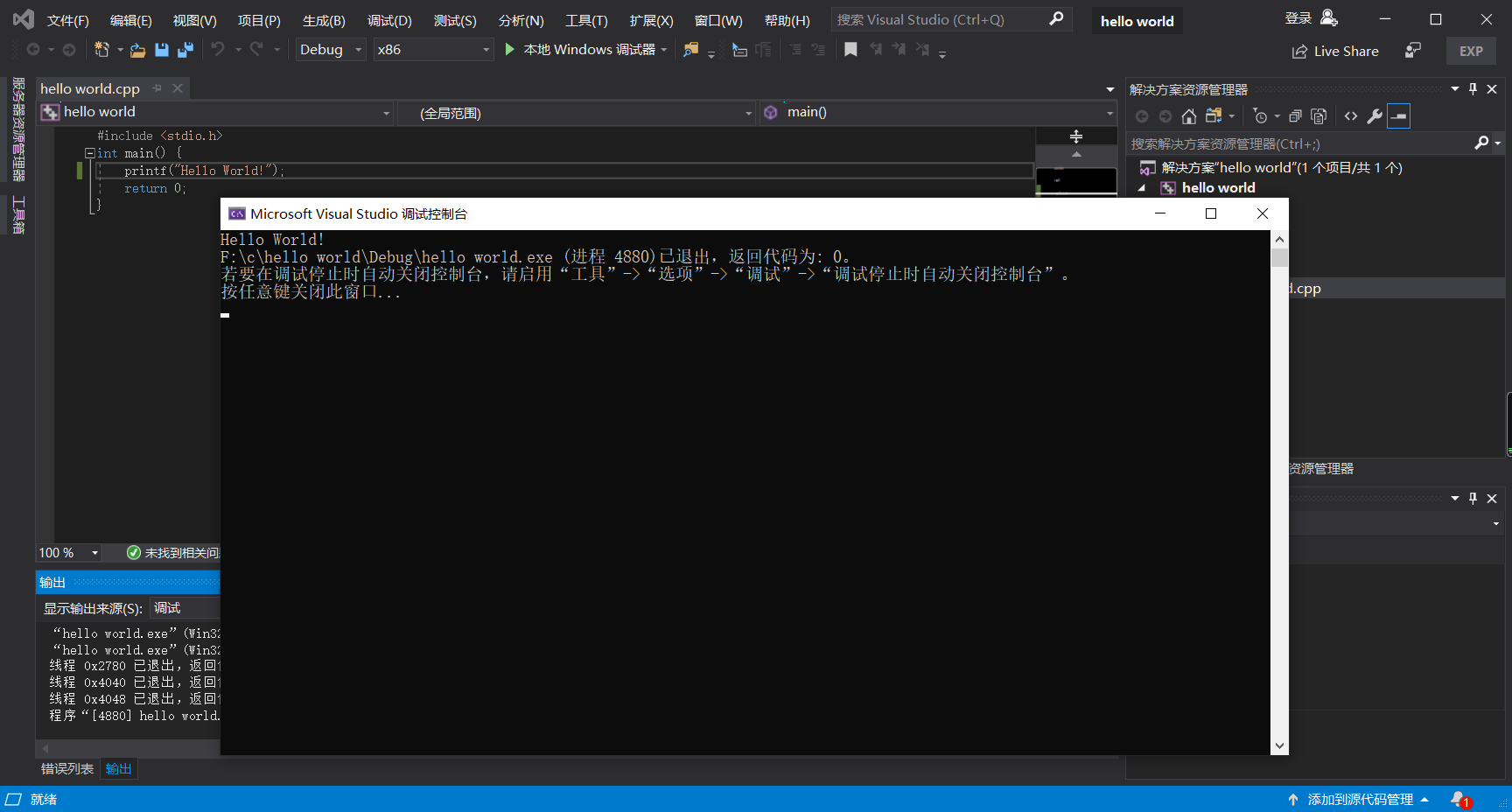Image resolution: width=1512 pixels, height=812 pixels.
Task: Open the x86 platform dropdown
Action: point(433,50)
